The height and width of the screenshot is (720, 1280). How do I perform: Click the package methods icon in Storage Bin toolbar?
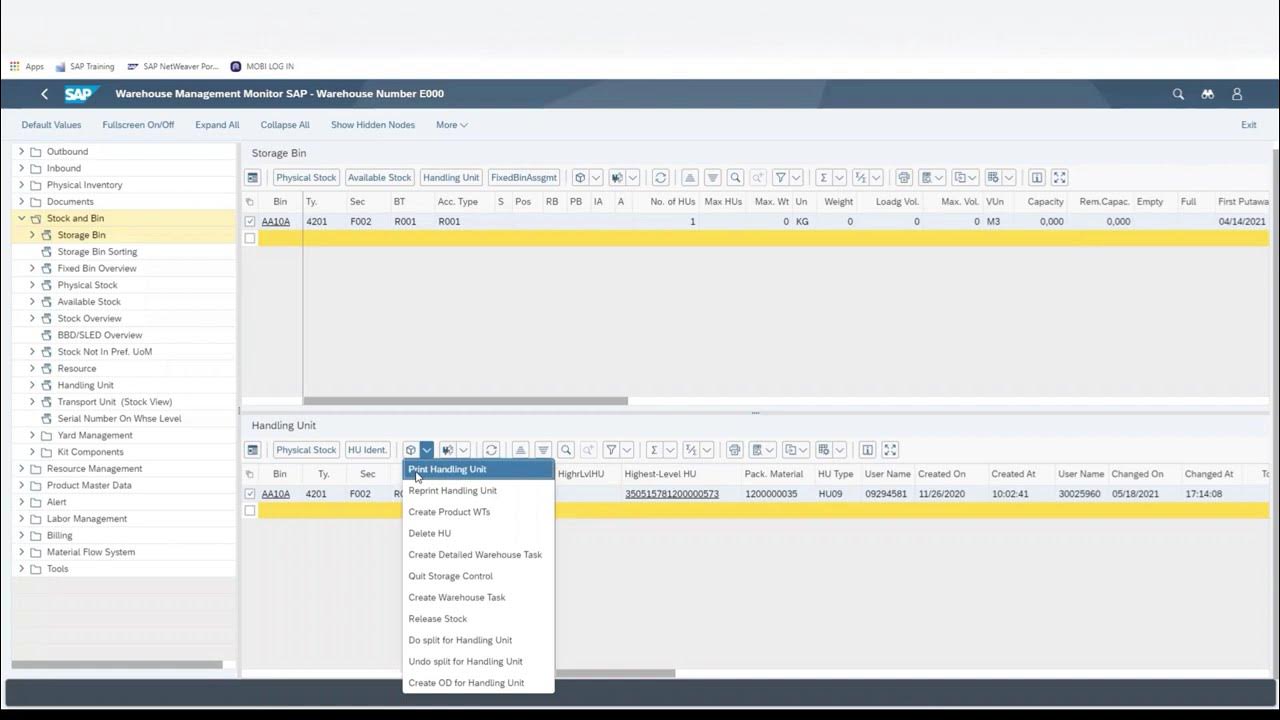[580, 177]
